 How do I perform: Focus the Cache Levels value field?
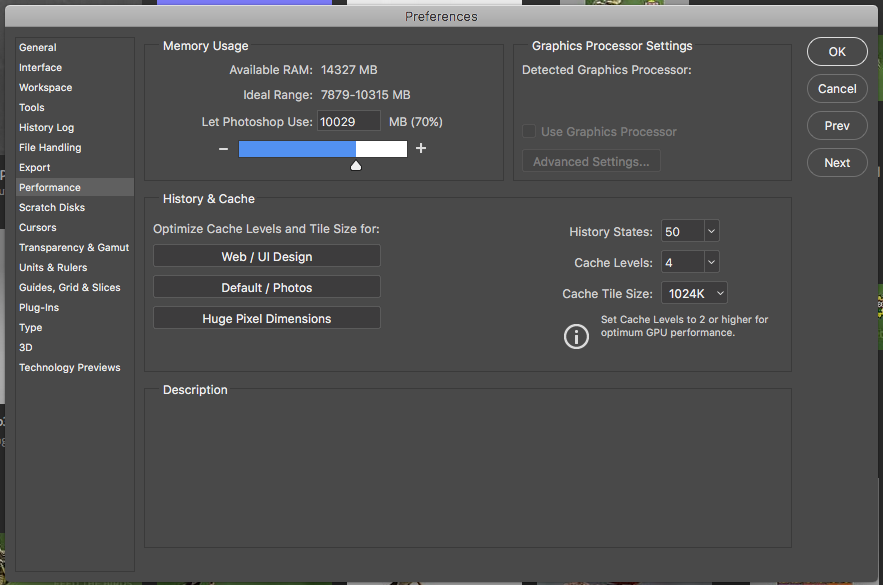683,262
